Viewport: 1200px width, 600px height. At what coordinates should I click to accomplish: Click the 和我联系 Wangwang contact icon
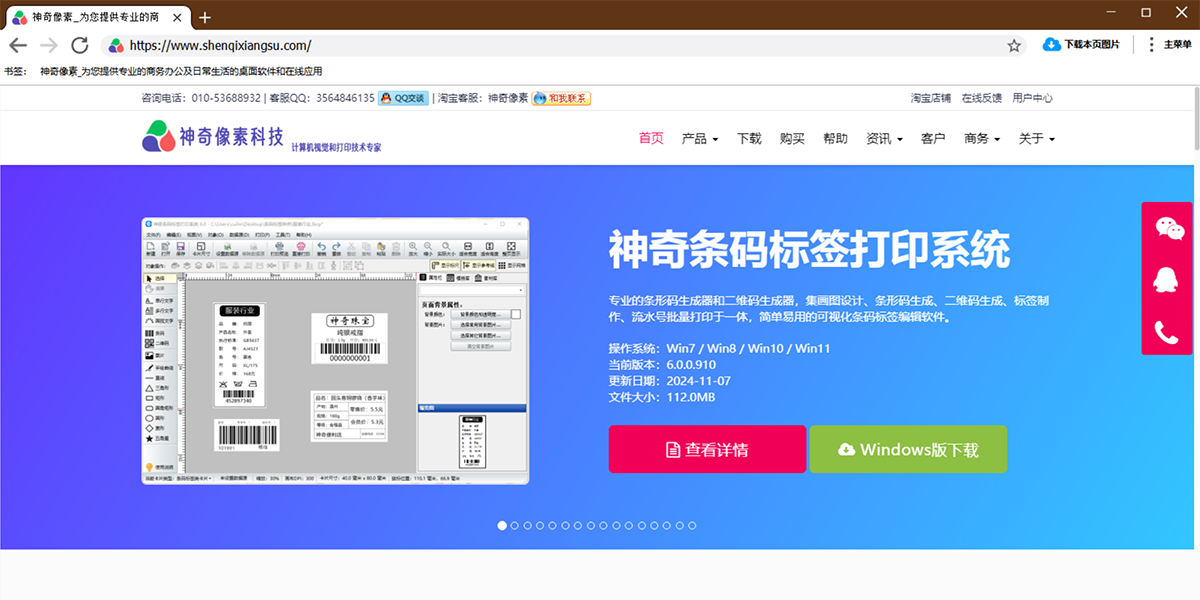[x=560, y=97]
